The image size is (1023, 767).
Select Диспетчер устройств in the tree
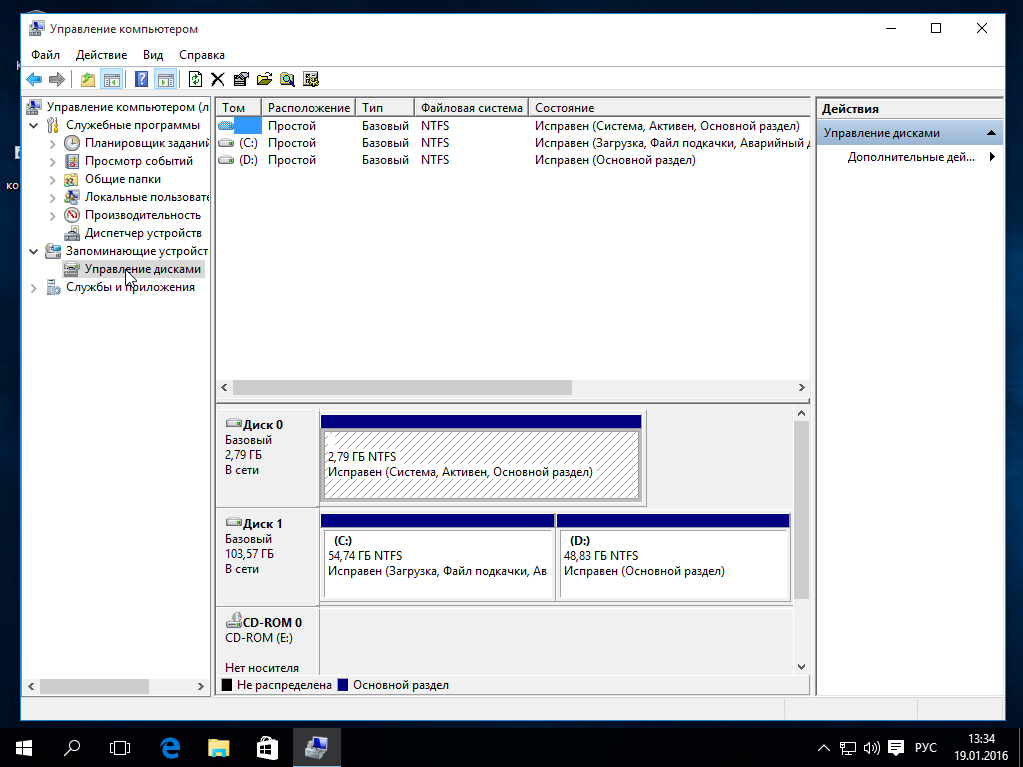[x=142, y=233]
